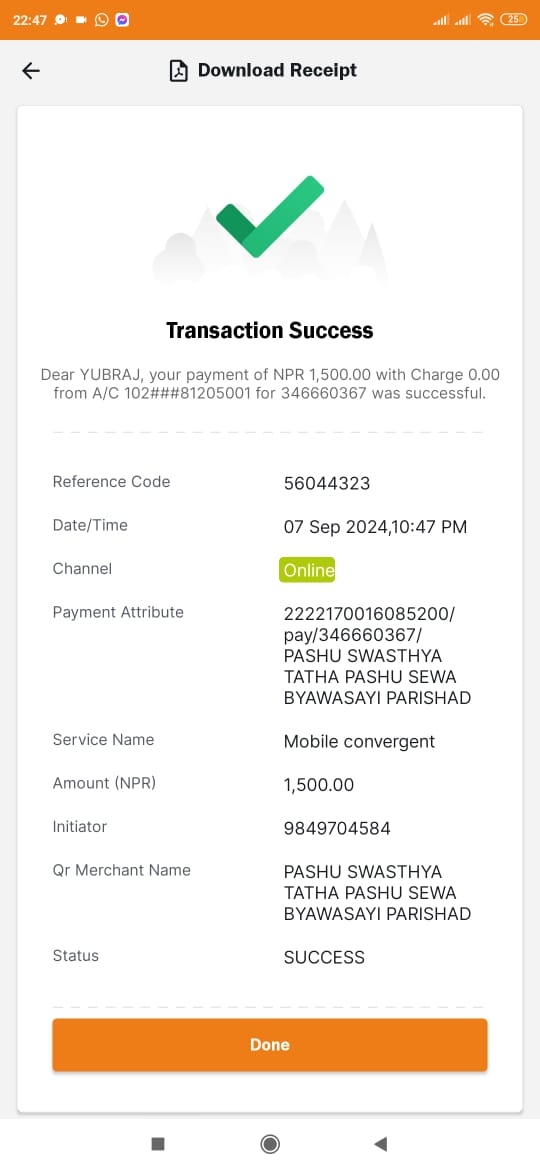
Task: Click the Download Receipt text
Action: [277, 71]
